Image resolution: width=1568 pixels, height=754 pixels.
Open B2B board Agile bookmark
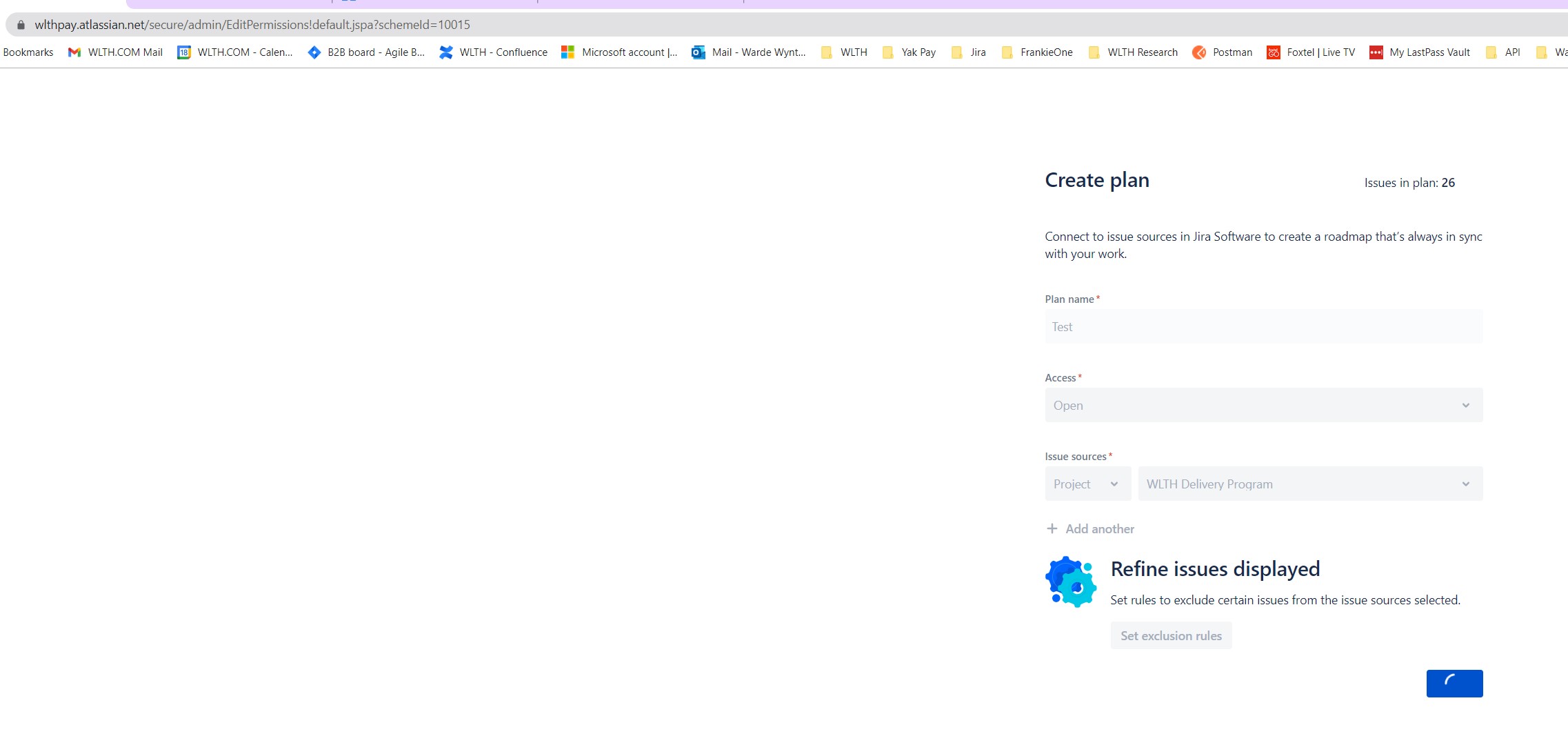pyautogui.click(x=366, y=52)
